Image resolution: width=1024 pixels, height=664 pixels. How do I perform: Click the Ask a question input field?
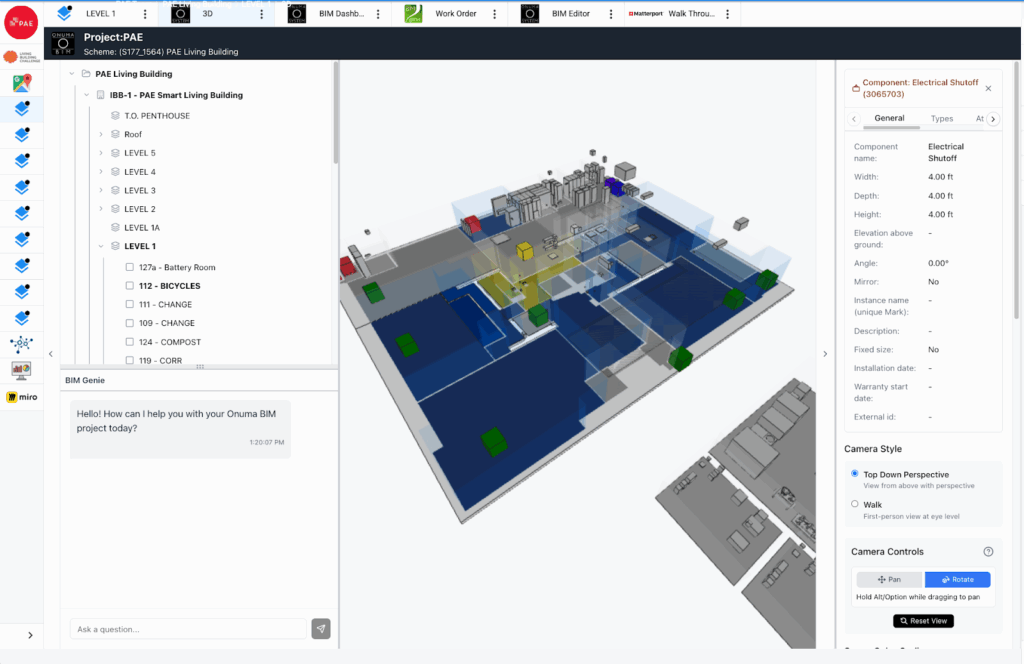[188, 629]
